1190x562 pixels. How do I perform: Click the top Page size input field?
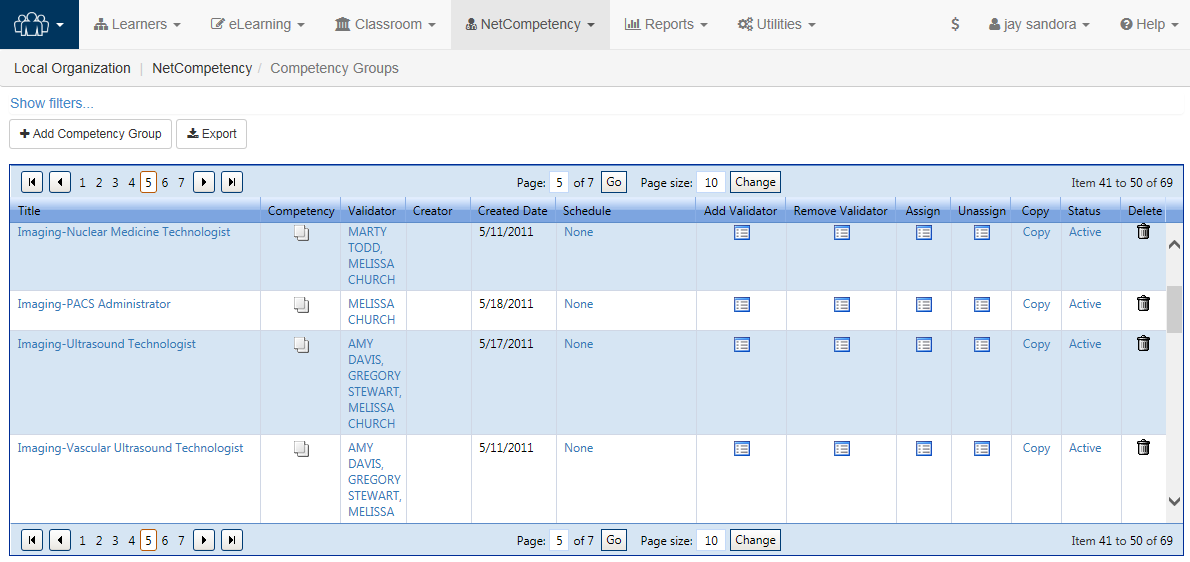710,182
